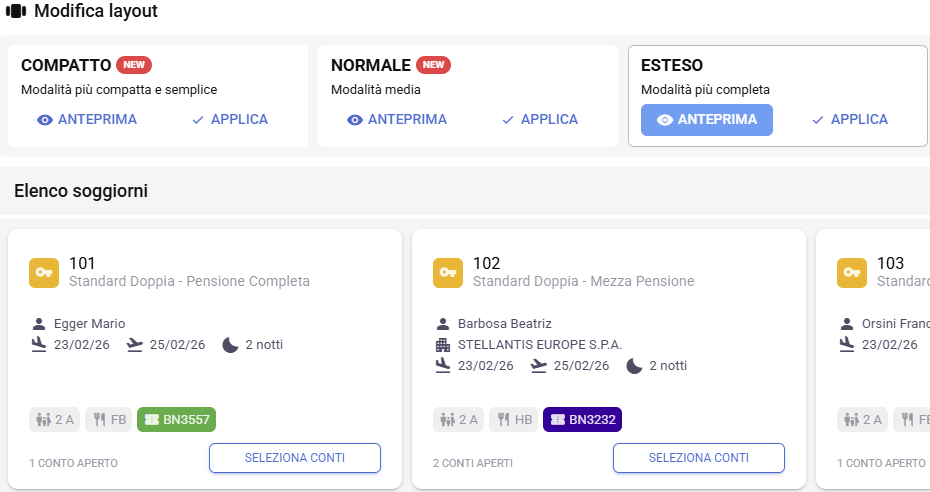Click the 2 A guests badge in room 101
This screenshot has height=492, width=930.
click(55, 420)
